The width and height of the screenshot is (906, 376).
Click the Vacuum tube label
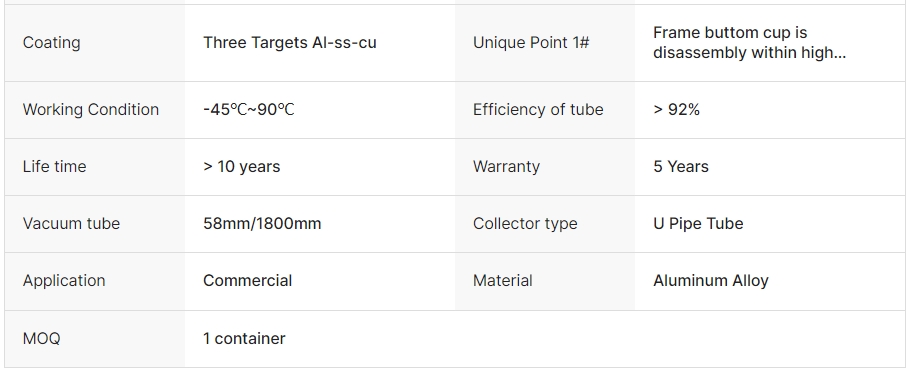(71, 224)
